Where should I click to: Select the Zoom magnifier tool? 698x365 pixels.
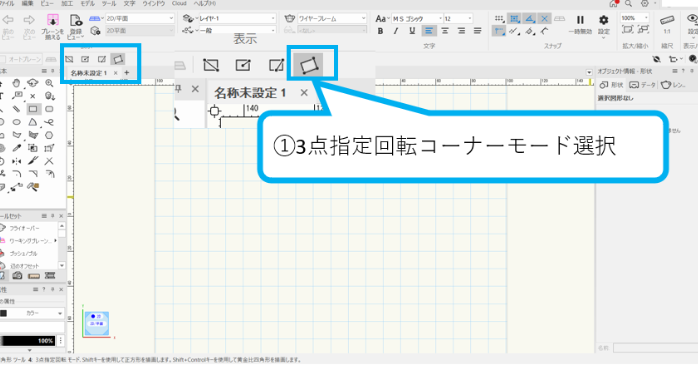tap(49, 83)
